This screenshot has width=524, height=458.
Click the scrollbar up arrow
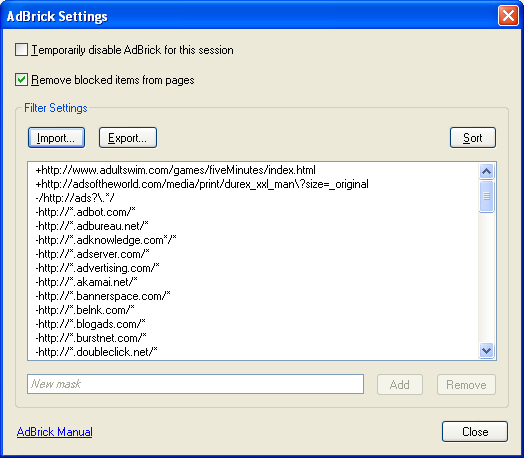(x=486, y=171)
